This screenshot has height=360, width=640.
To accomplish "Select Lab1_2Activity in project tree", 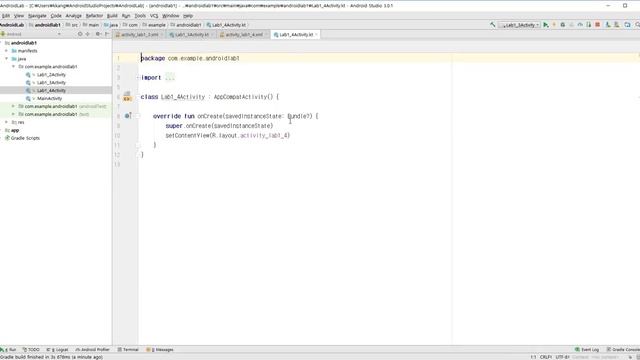I will point(51,75).
